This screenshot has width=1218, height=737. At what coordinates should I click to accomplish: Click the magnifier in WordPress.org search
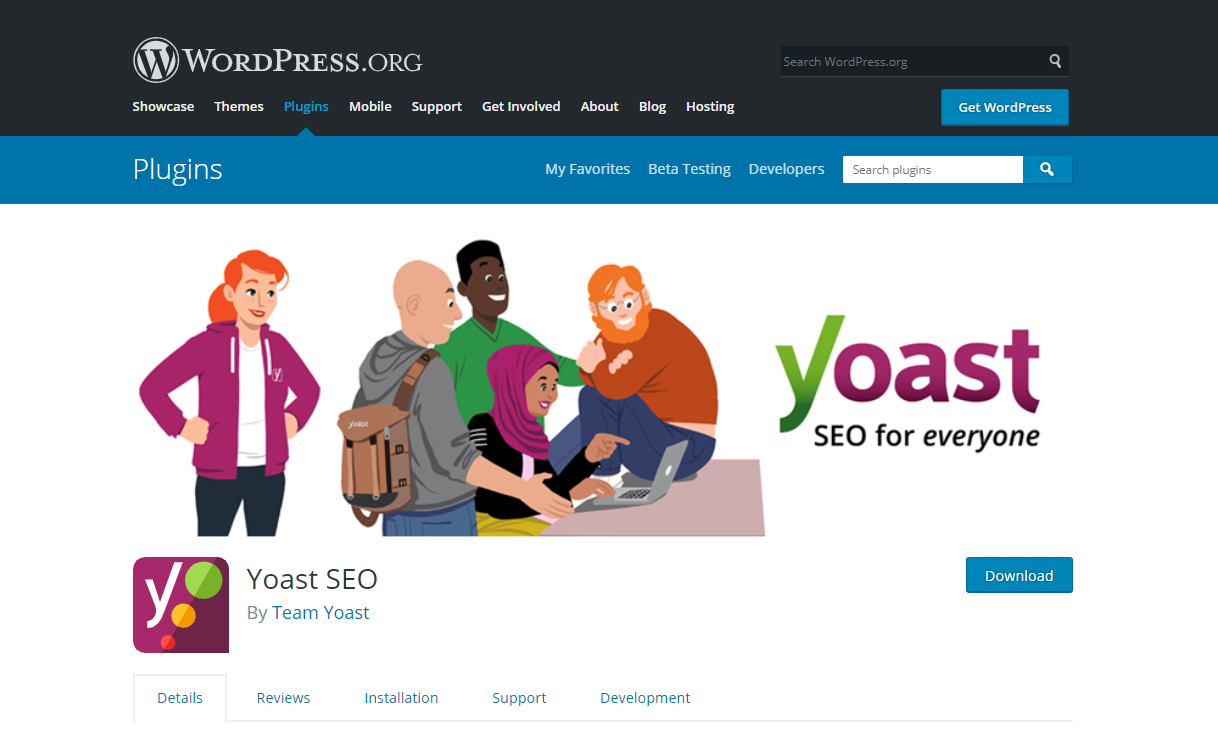click(1055, 61)
